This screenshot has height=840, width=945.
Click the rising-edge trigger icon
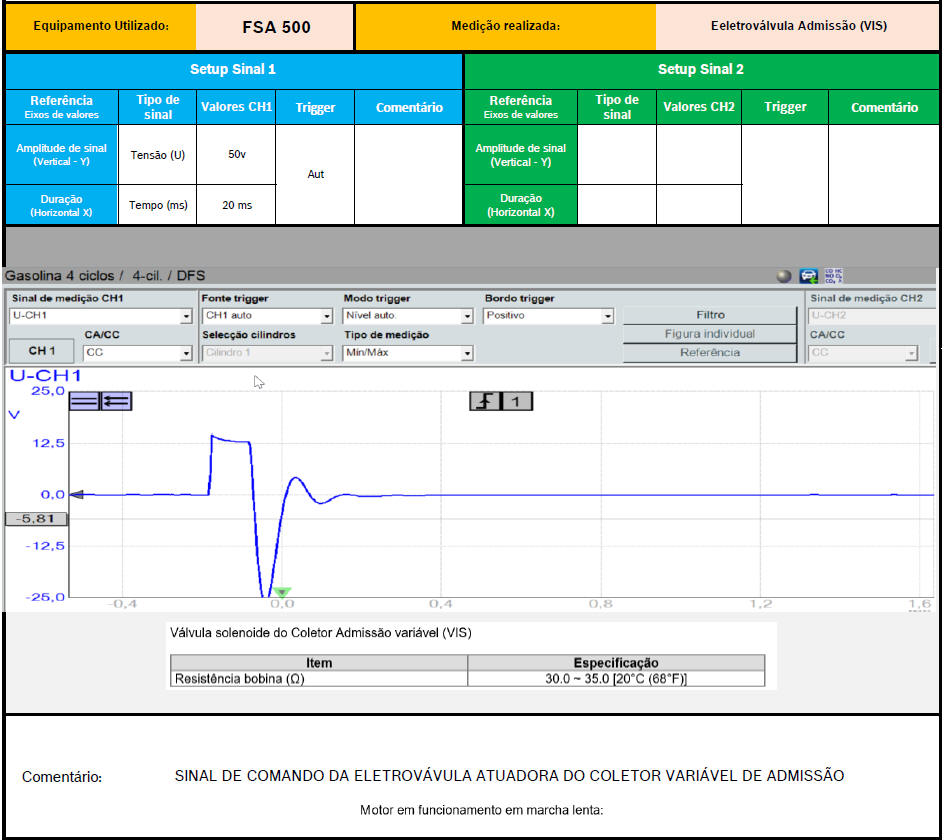click(x=485, y=401)
